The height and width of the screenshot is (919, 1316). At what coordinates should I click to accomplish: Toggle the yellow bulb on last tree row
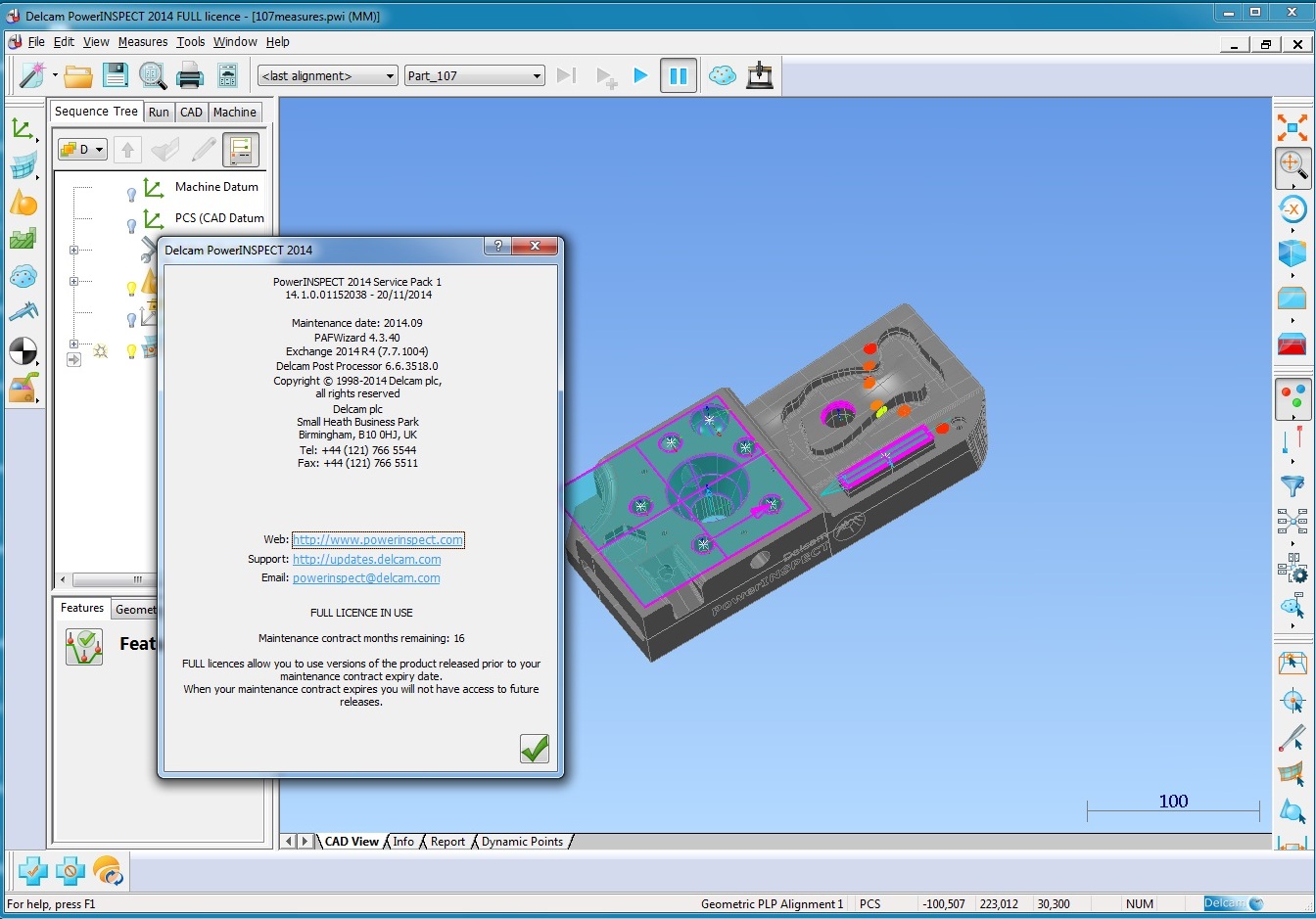pyautogui.click(x=131, y=350)
